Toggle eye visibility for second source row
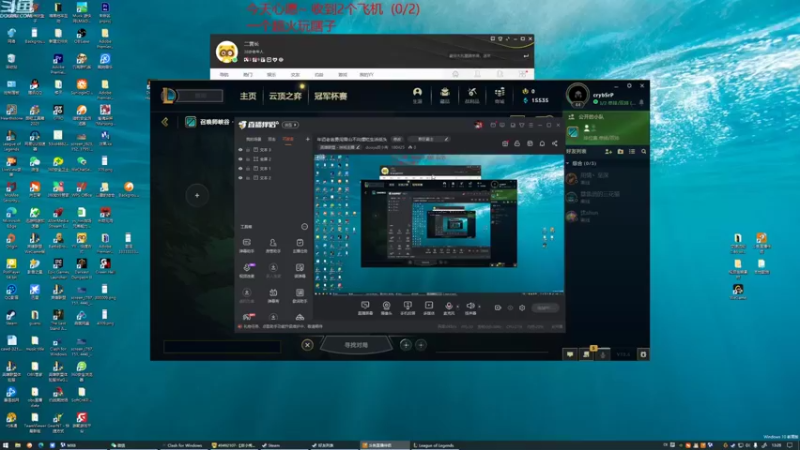 click(x=240, y=159)
